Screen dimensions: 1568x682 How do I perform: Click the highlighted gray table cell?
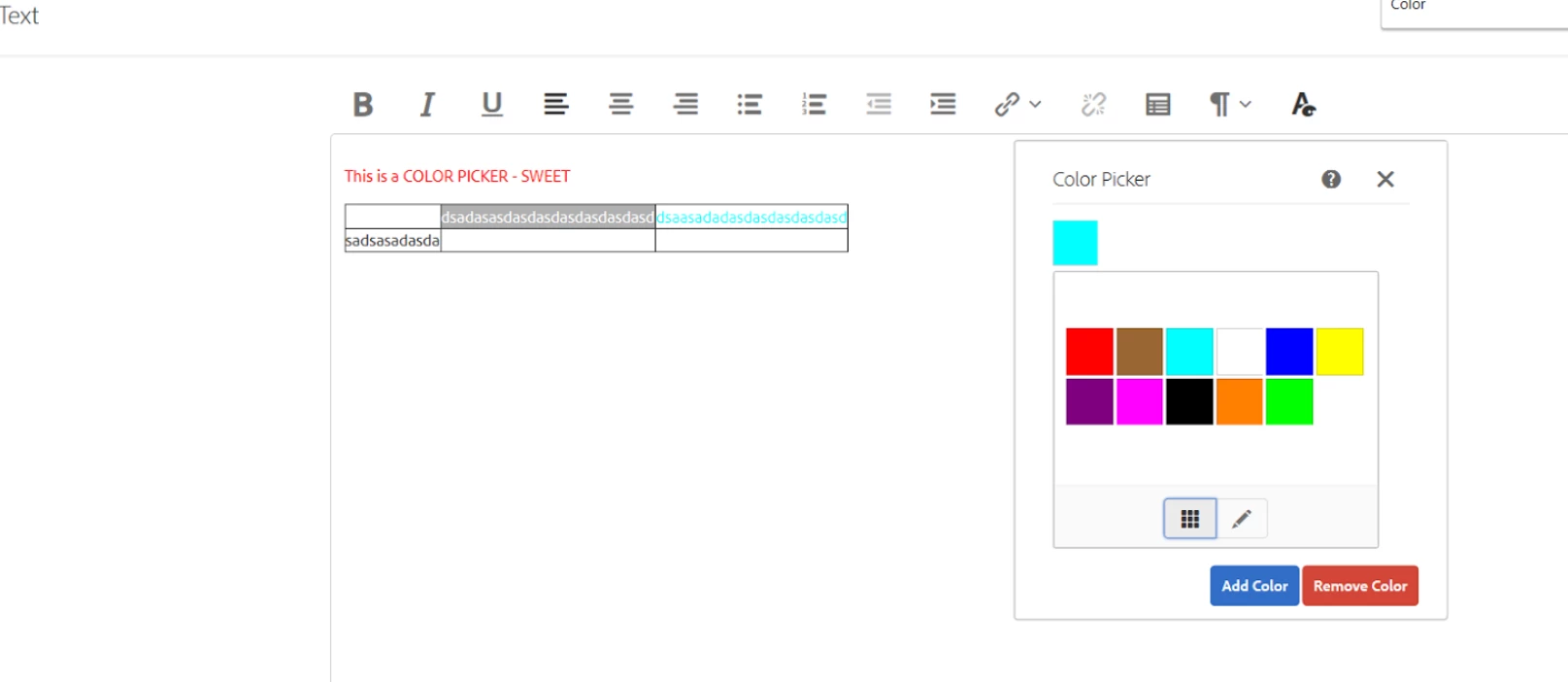pyautogui.click(x=549, y=217)
